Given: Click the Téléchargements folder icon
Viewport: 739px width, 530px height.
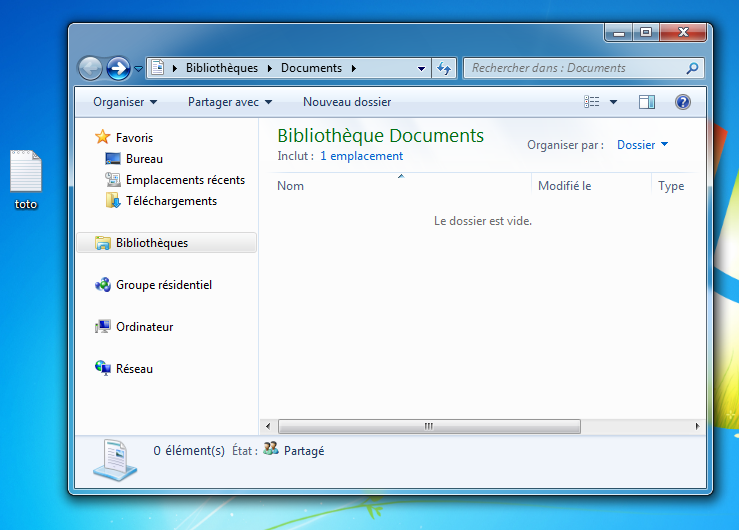Looking at the screenshot, I should click(113, 200).
